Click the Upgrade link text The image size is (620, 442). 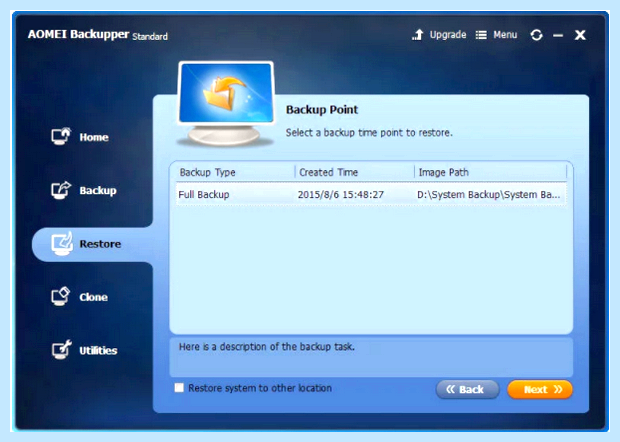coord(448,35)
